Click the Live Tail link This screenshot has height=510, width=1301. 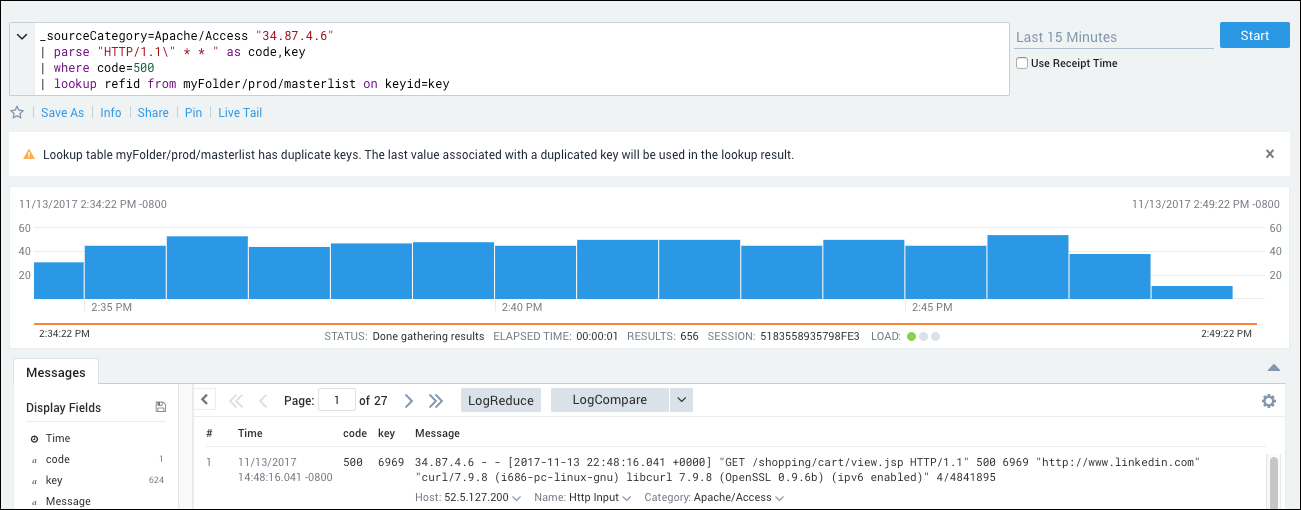[240, 113]
